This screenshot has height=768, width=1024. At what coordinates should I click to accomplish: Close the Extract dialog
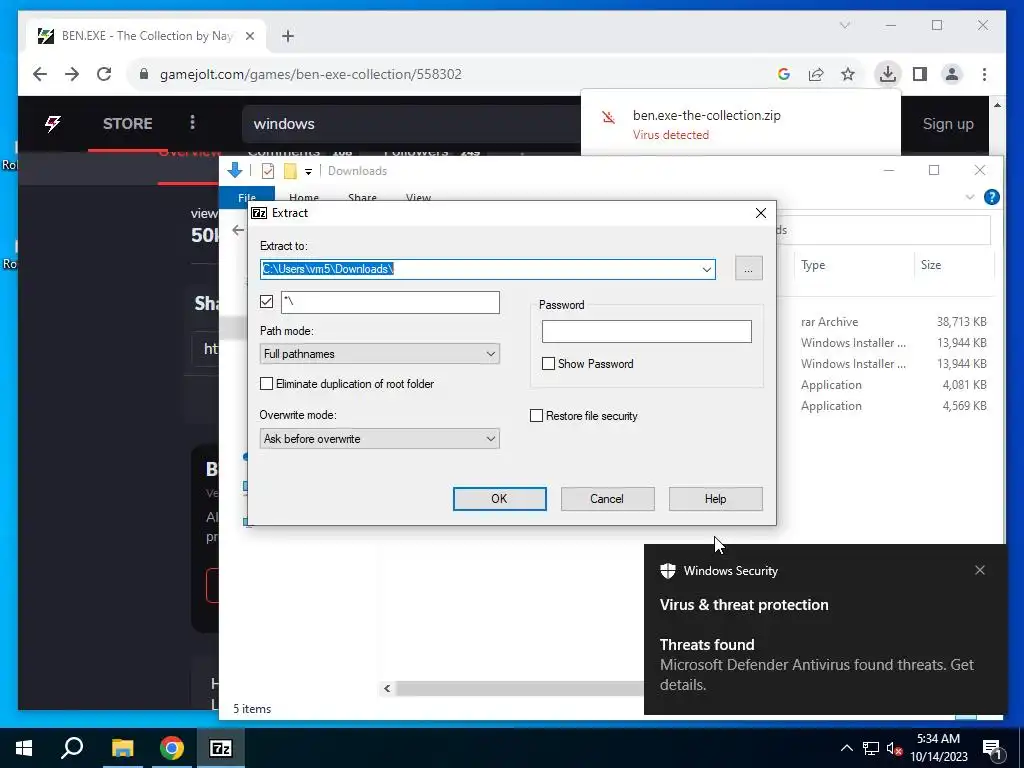pyautogui.click(x=761, y=213)
